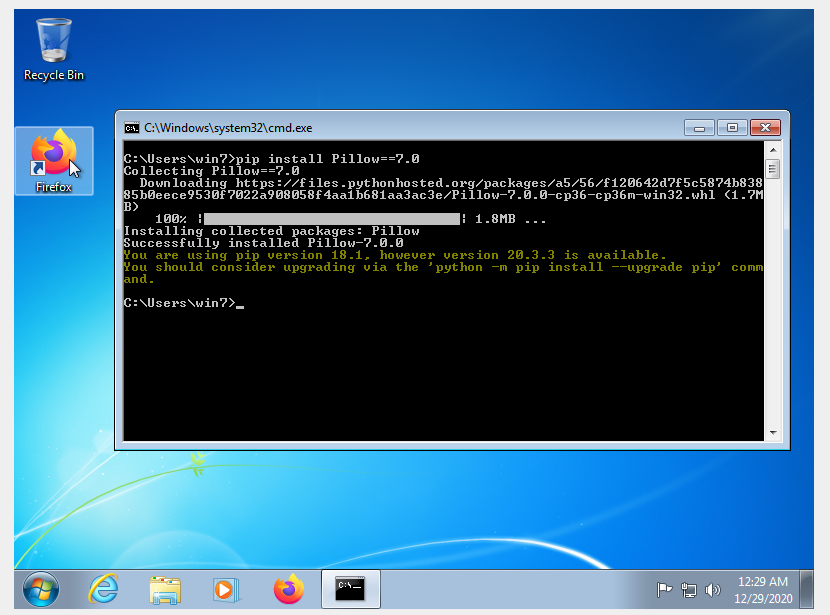Launch Windows Media Player from taskbar
The width and height of the screenshot is (830, 615).
click(227, 590)
